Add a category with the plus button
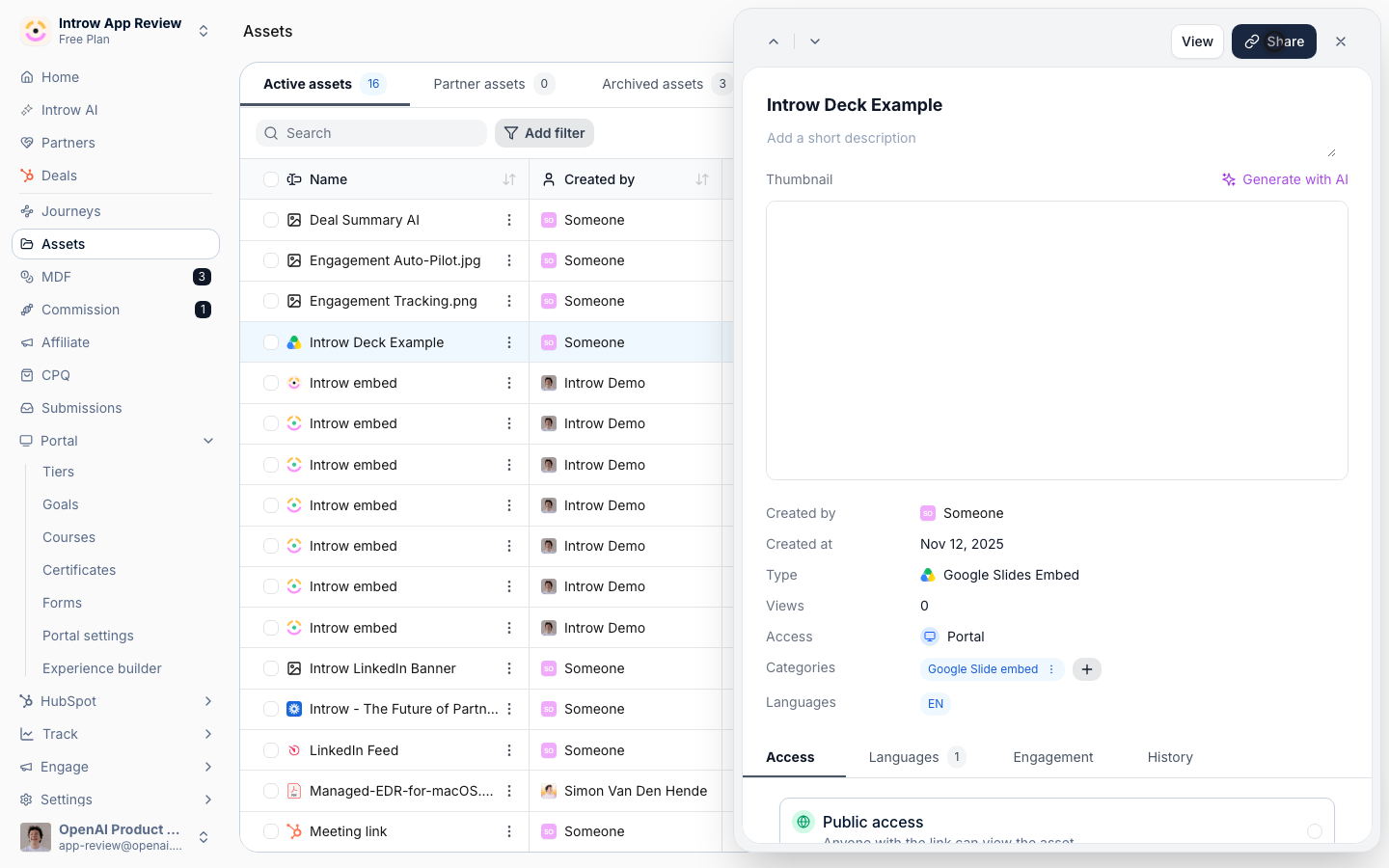 [1087, 669]
